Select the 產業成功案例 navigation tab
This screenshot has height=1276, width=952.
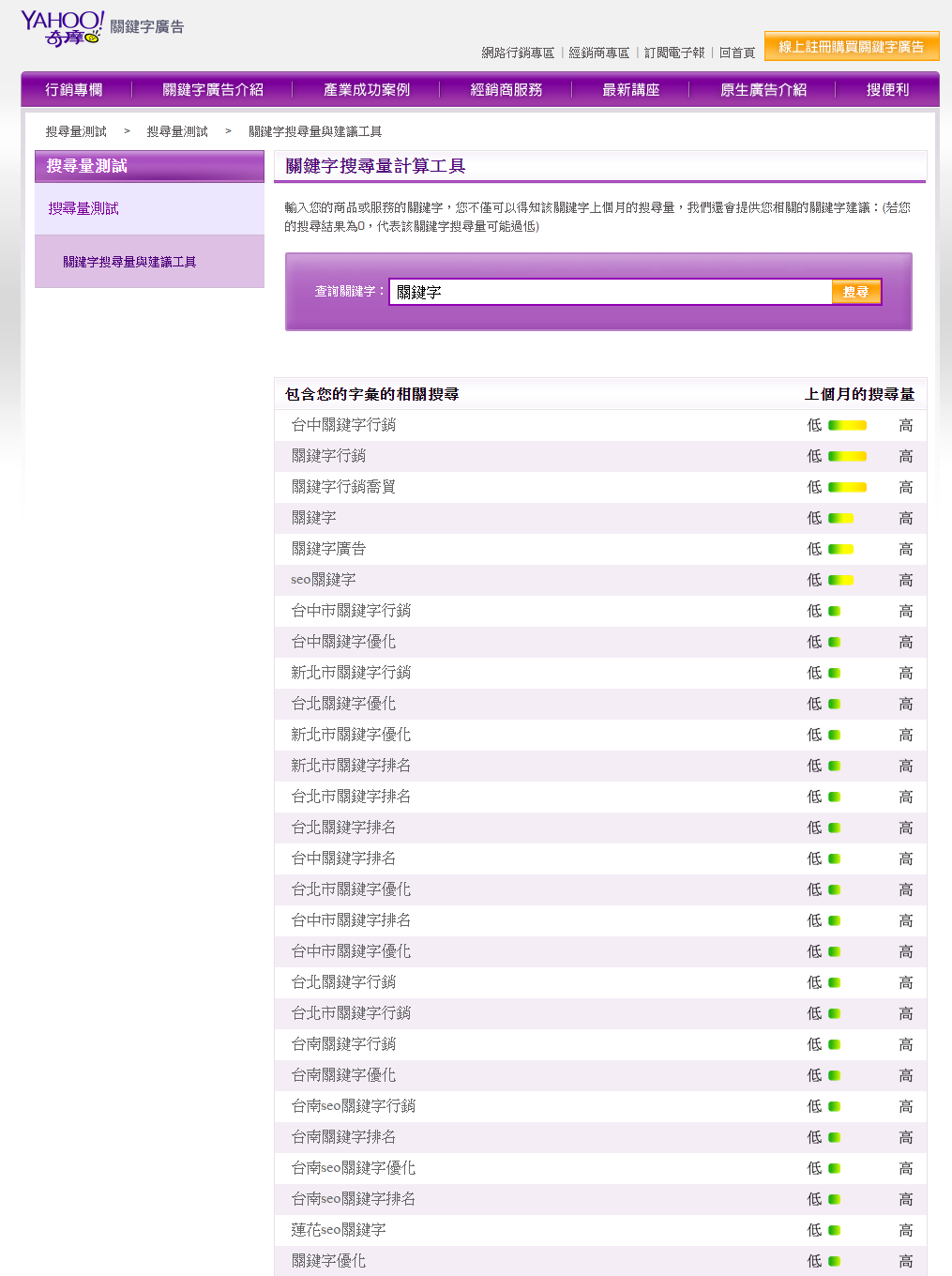(x=367, y=90)
